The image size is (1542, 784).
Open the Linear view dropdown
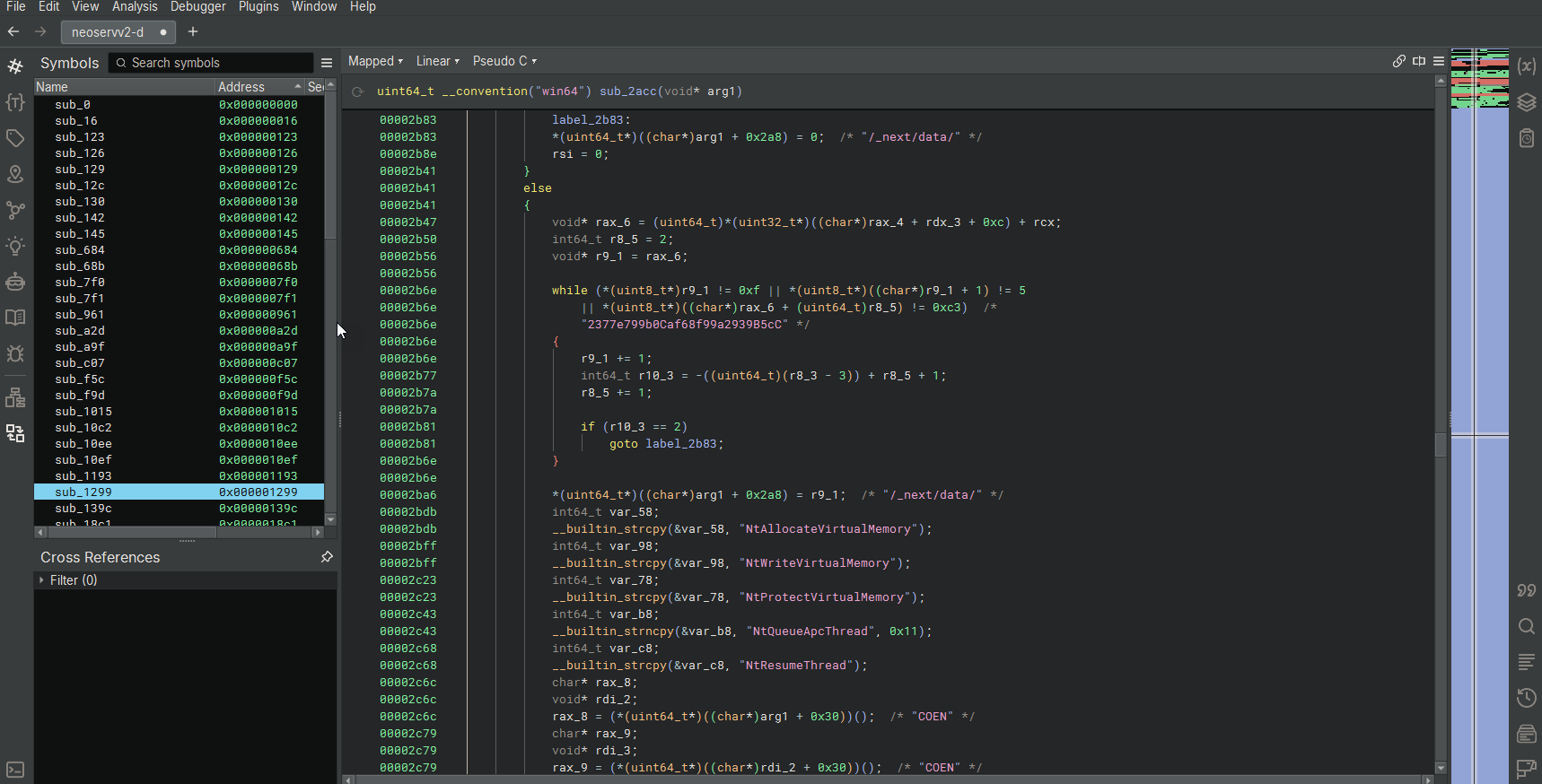coord(438,61)
